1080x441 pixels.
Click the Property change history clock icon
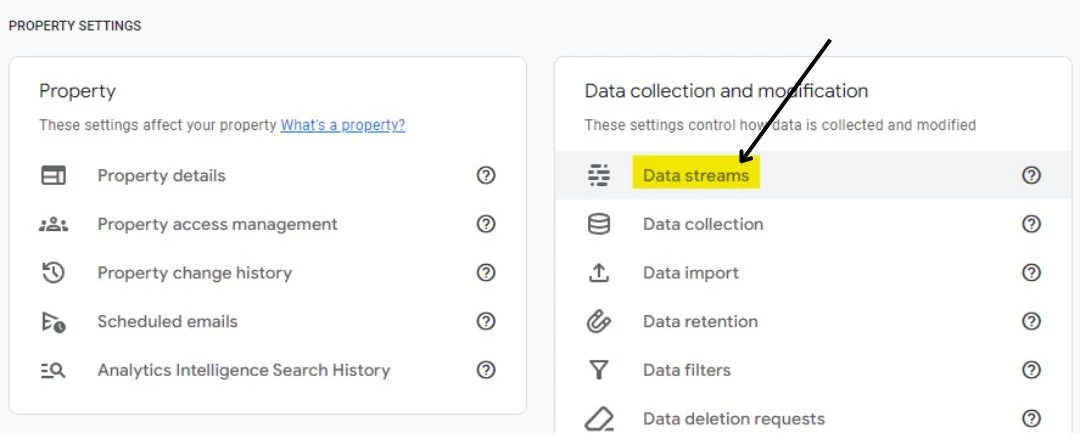tap(53, 273)
